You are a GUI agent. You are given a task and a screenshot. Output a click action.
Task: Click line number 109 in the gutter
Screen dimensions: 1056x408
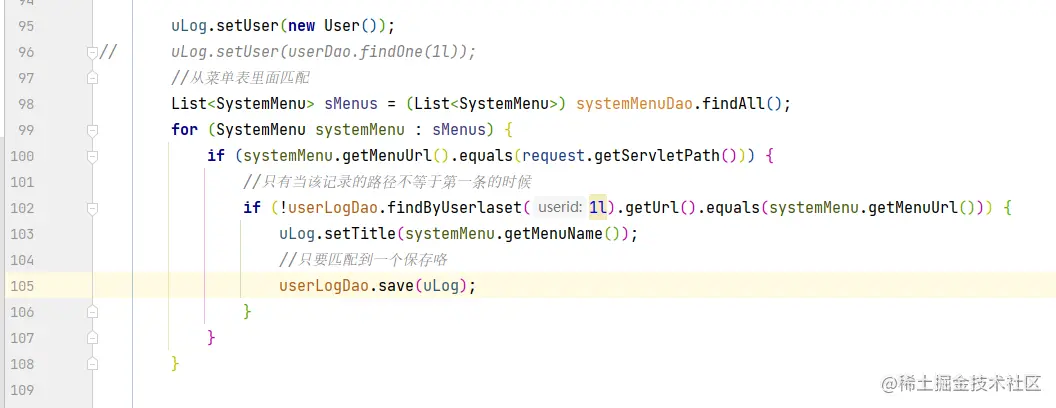pyautogui.click(x=22, y=390)
